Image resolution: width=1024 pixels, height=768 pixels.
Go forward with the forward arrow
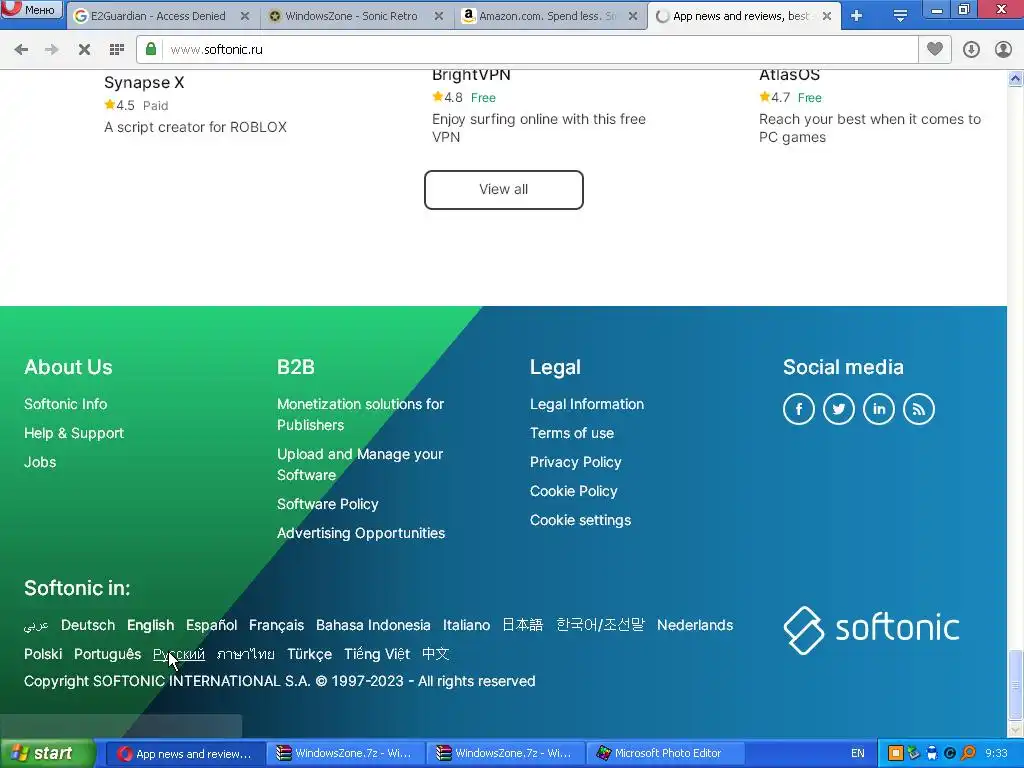[52, 50]
